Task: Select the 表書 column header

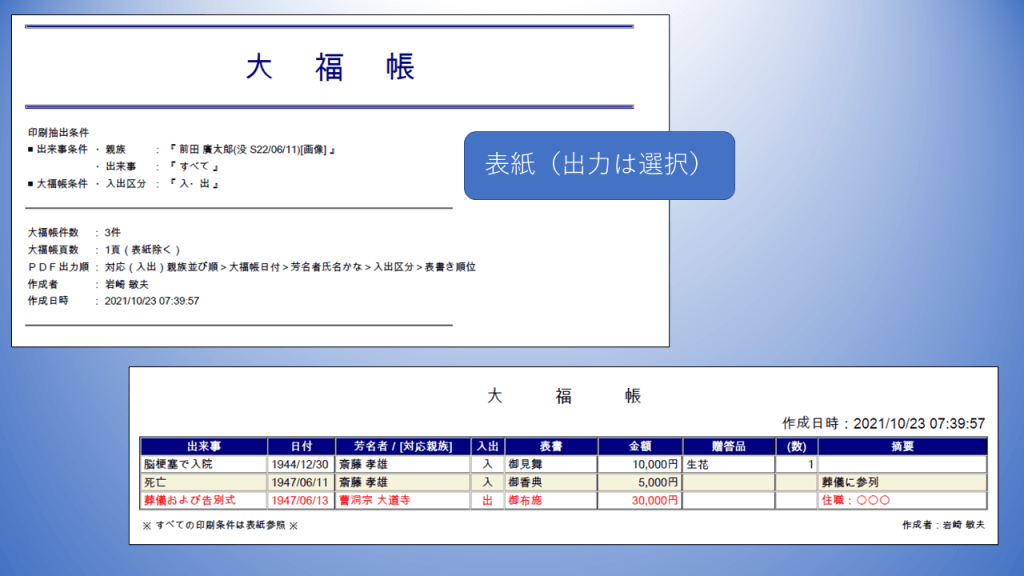Action: click(x=551, y=447)
